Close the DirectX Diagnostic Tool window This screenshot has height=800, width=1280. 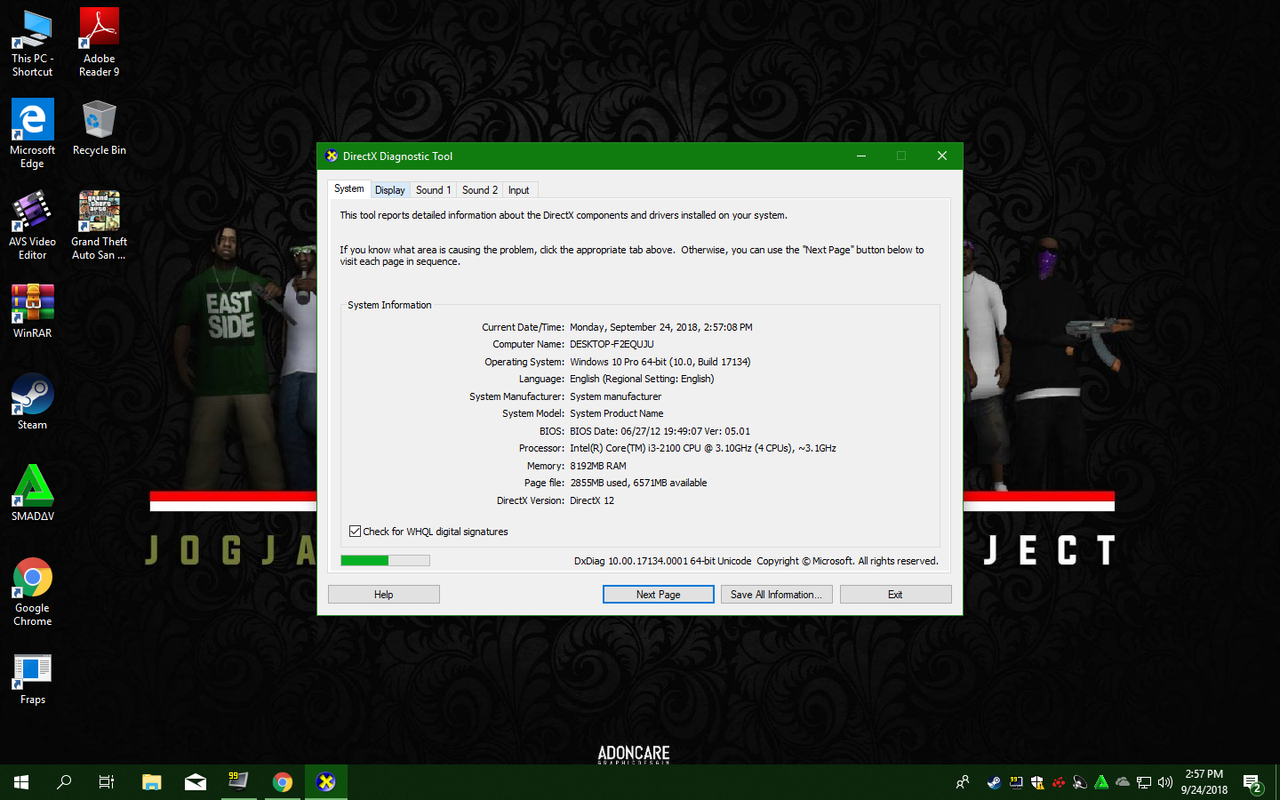coord(942,156)
